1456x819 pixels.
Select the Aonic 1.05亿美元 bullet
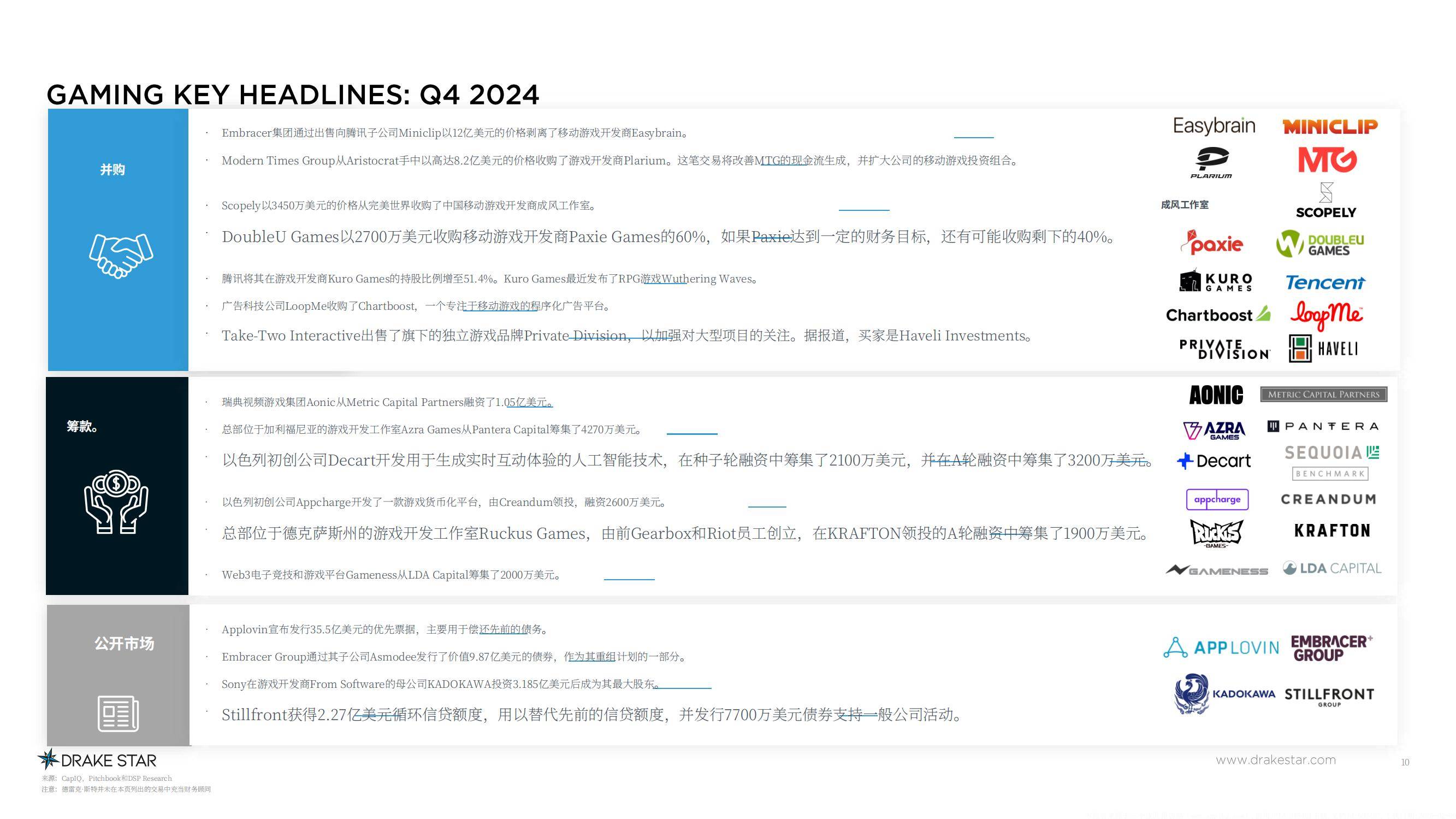tap(387, 402)
